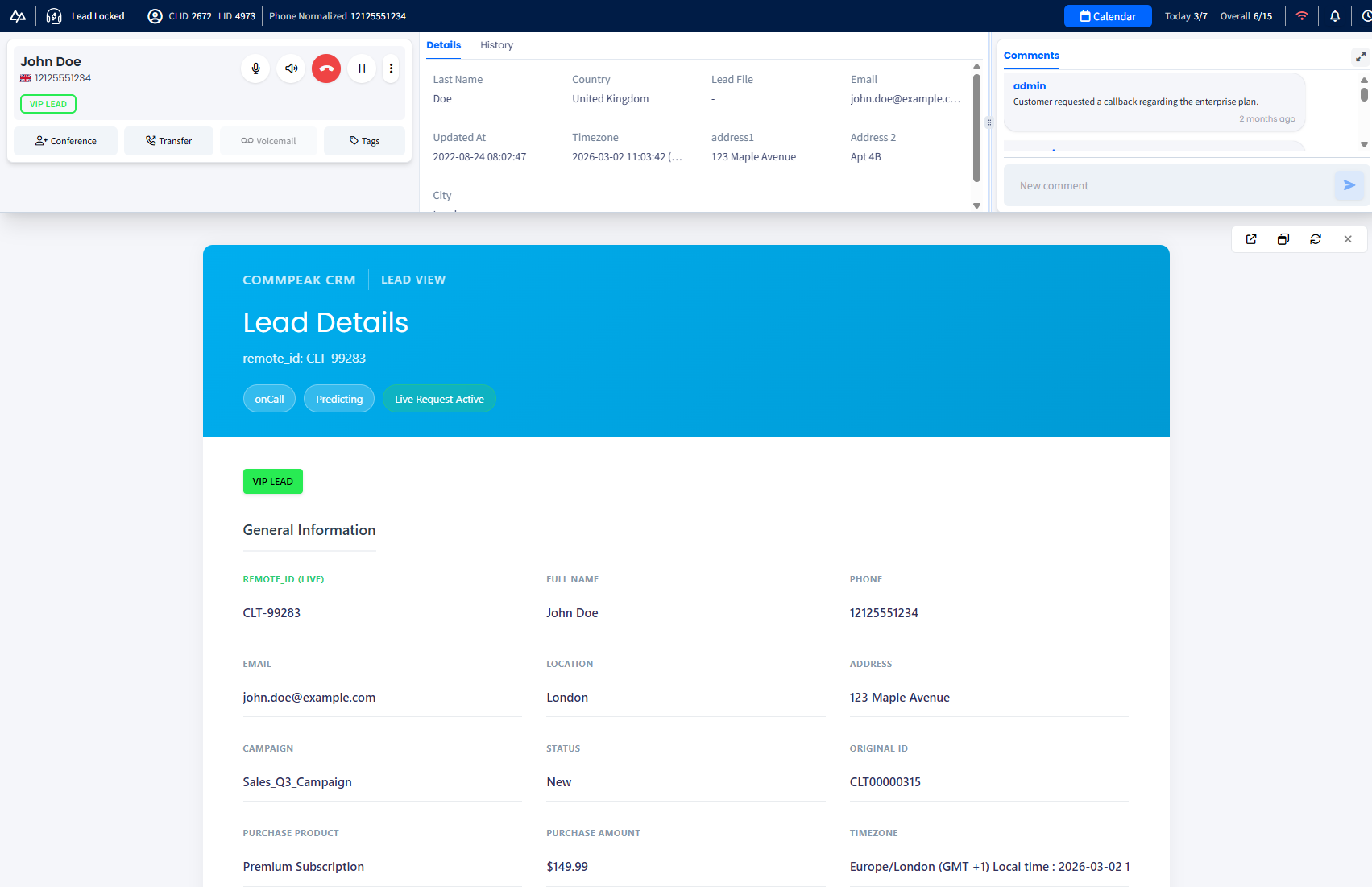Toggle the Predicting status pill
This screenshot has width=1372, height=887.
point(338,398)
